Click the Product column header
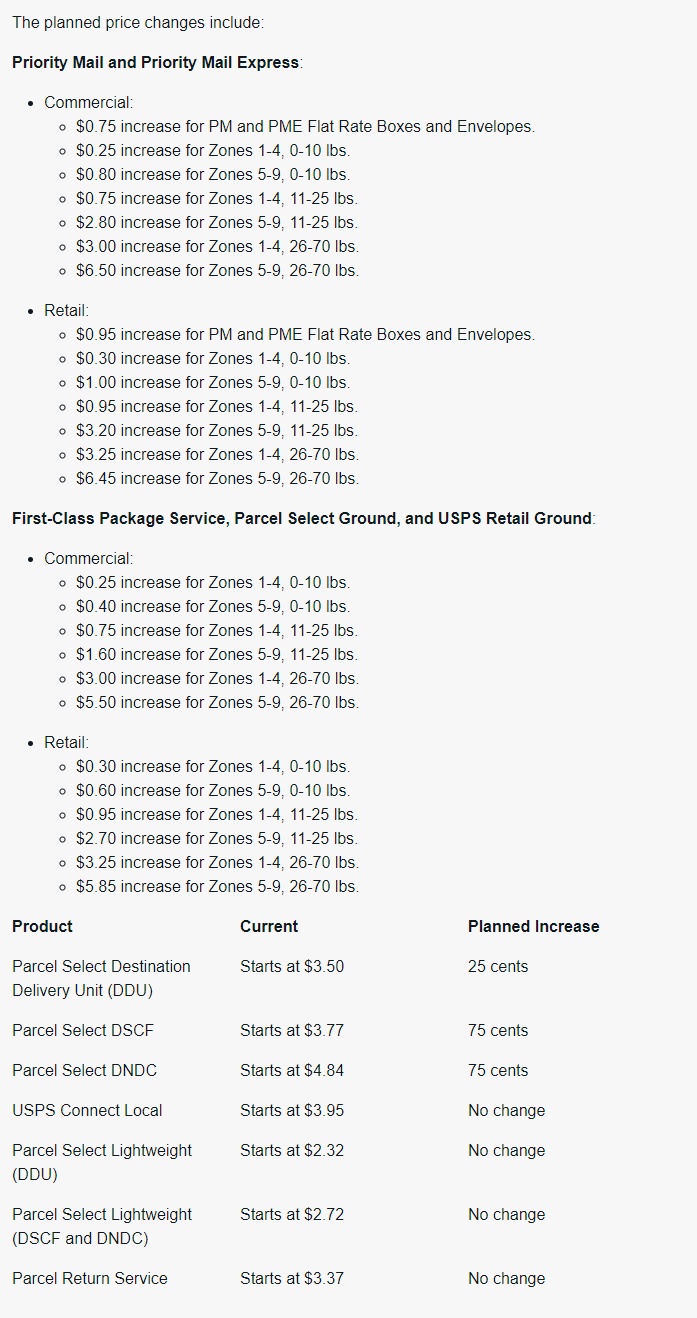The image size is (697, 1318). point(42,926)
